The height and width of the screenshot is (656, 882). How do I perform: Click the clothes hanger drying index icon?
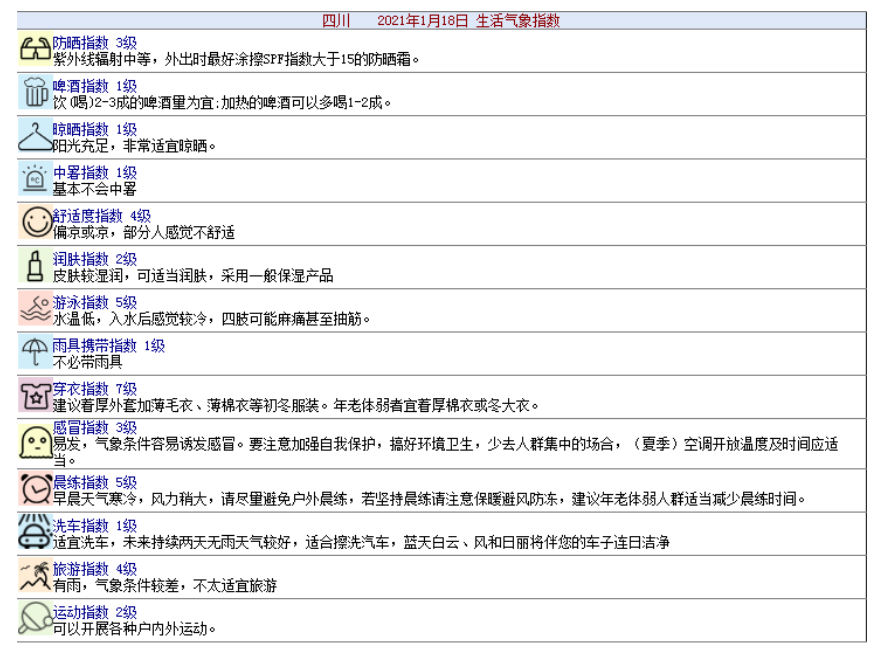click(x=35, y=137)
